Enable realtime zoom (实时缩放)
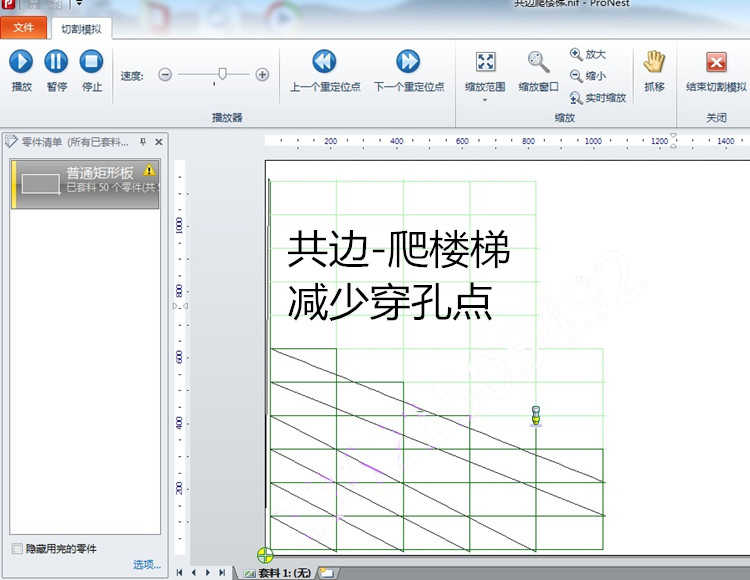The width and height of the screenshot is (750, 580). 597,98
